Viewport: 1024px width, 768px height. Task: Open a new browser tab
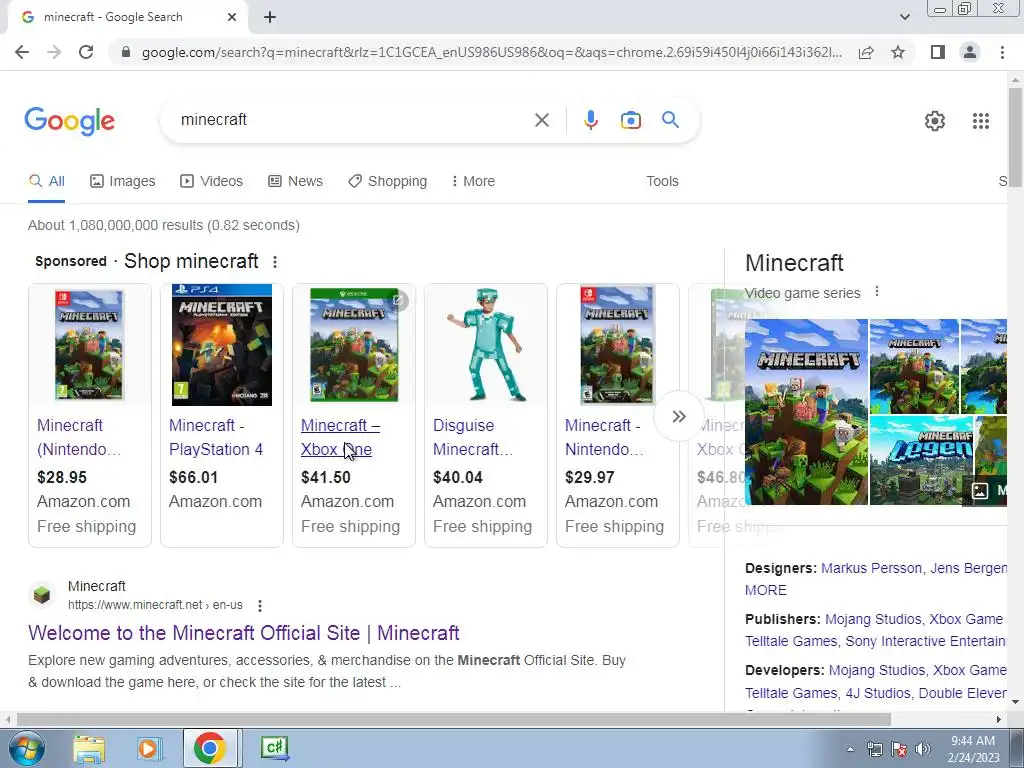(270, 17)
